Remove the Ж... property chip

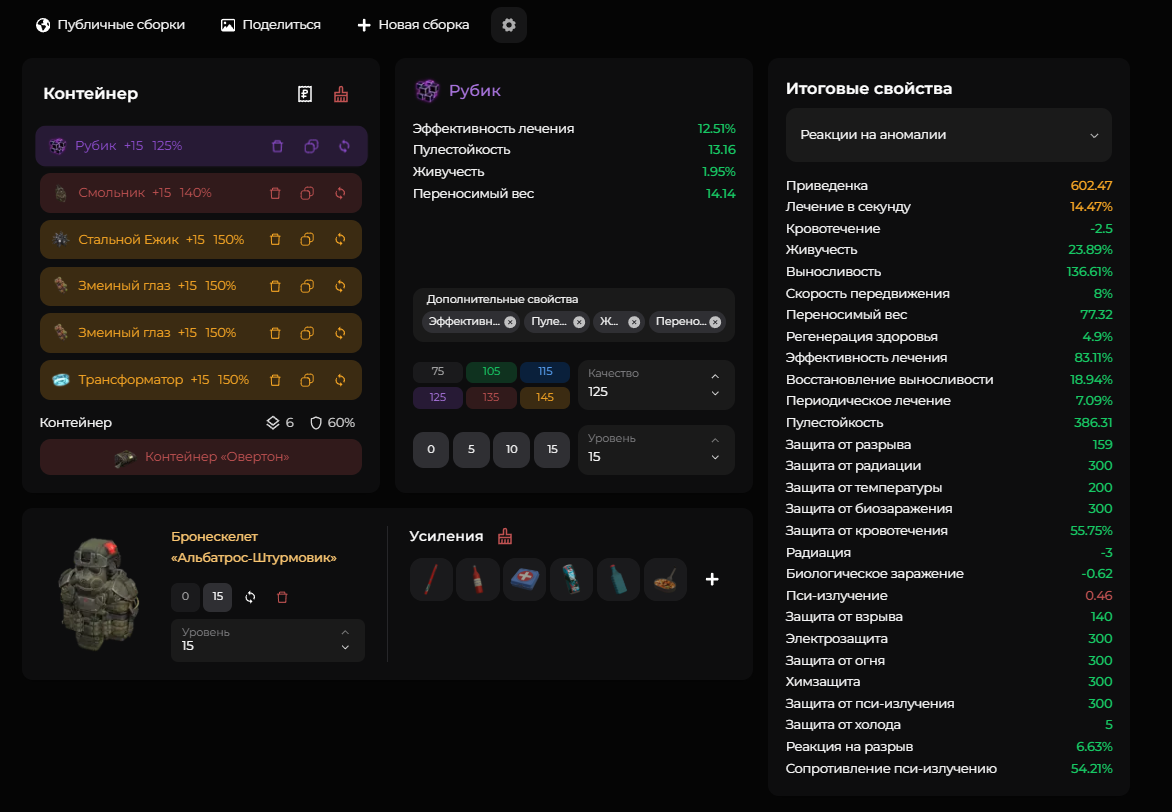[634, 322]
